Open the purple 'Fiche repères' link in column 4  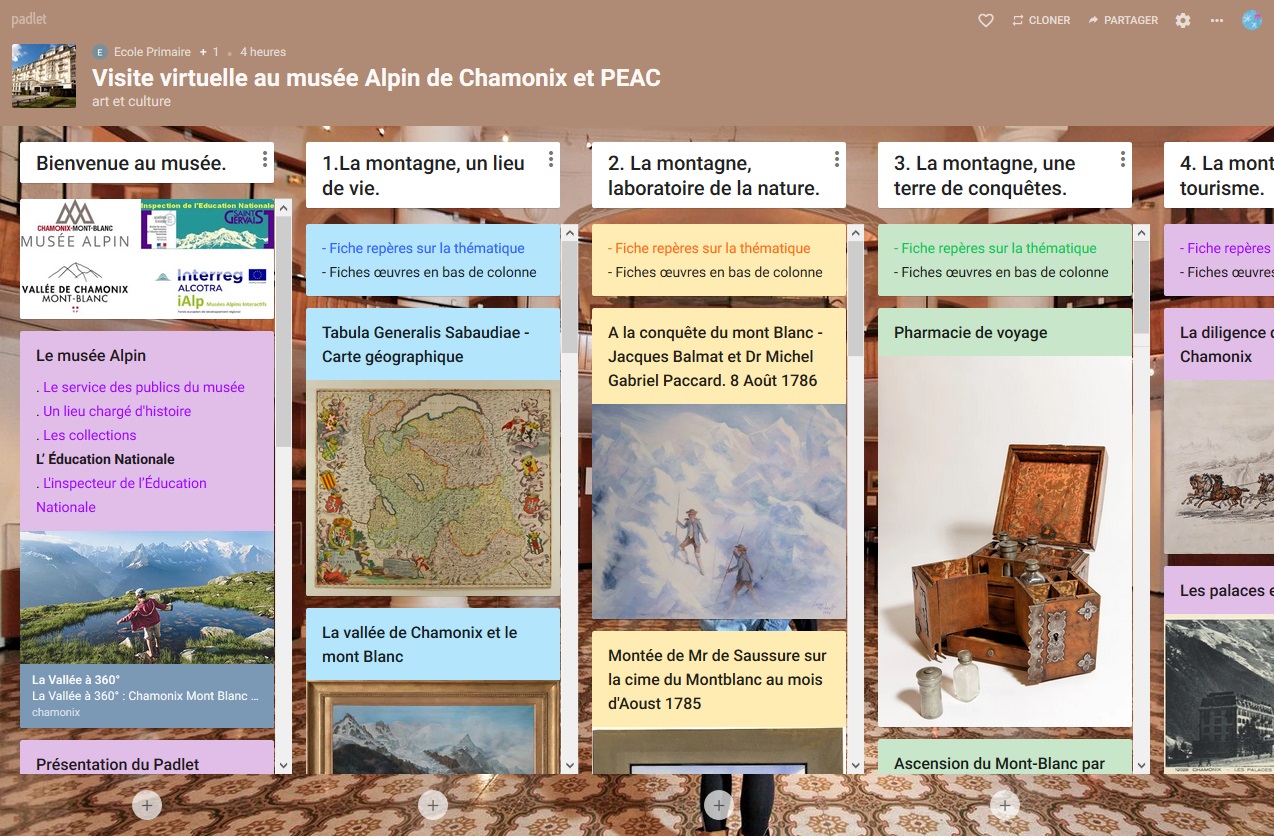(1229, 248)
